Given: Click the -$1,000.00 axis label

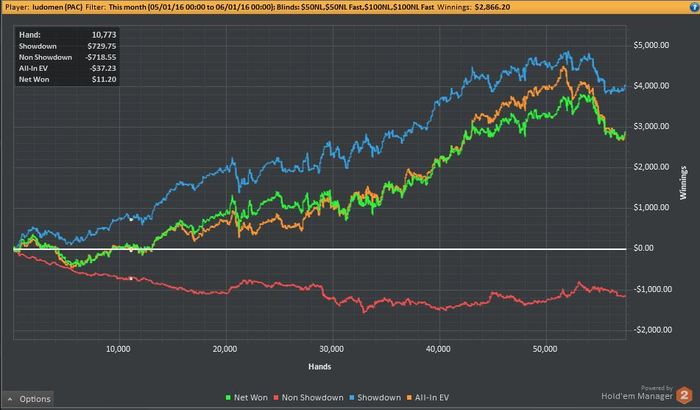Looking at the screenshot, I should tap(653, 289).
